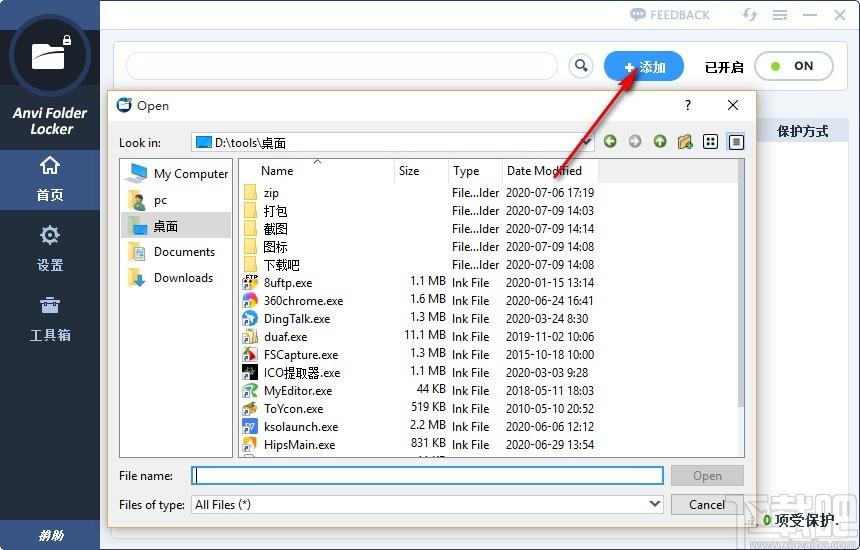Click the main search text box
860x550 pixels.
click(x=341, y=66)
